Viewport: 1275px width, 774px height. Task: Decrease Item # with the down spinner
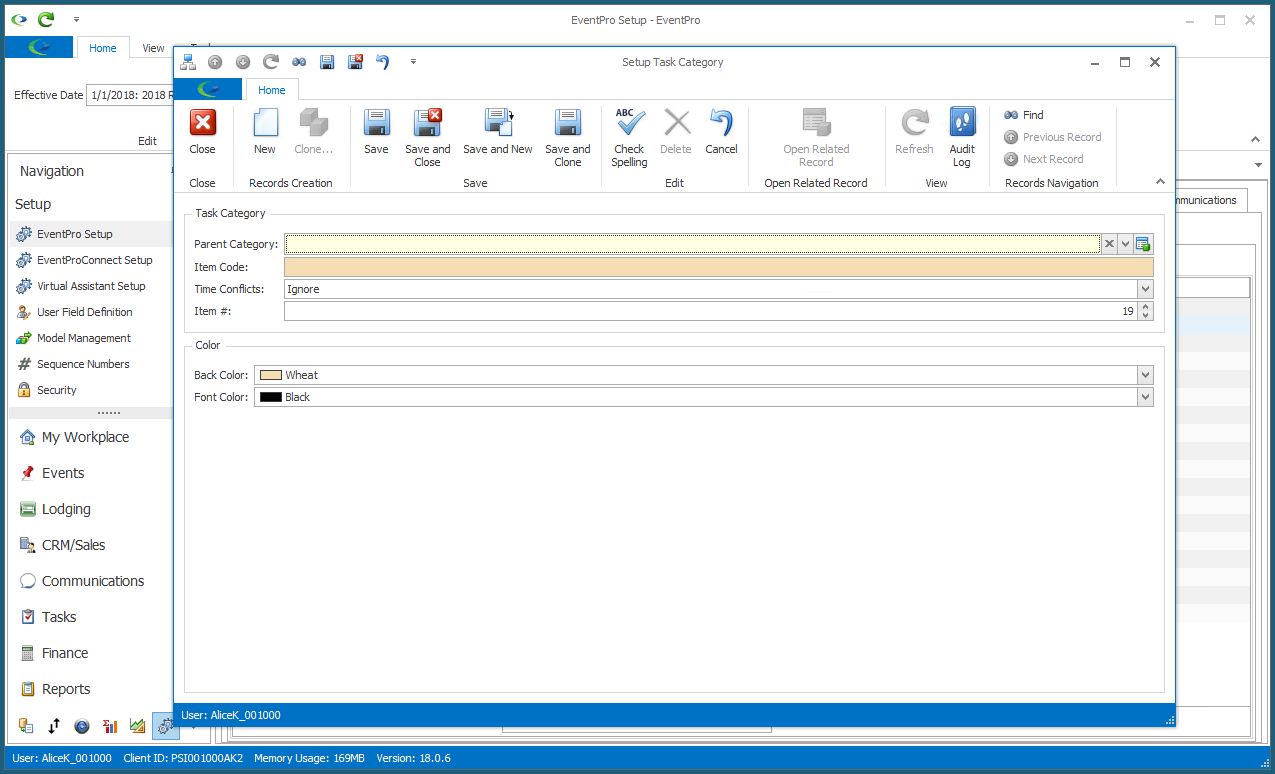pyautogui.click(x=1146, y=316)
